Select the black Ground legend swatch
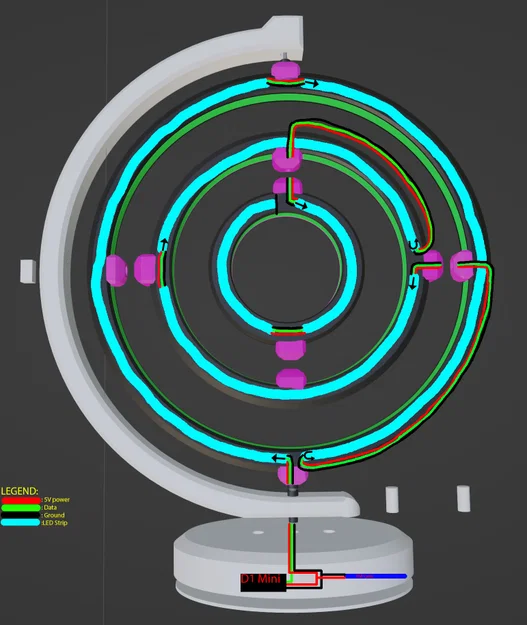The width and height of the screenshot is (527, 625). [21, 515]
